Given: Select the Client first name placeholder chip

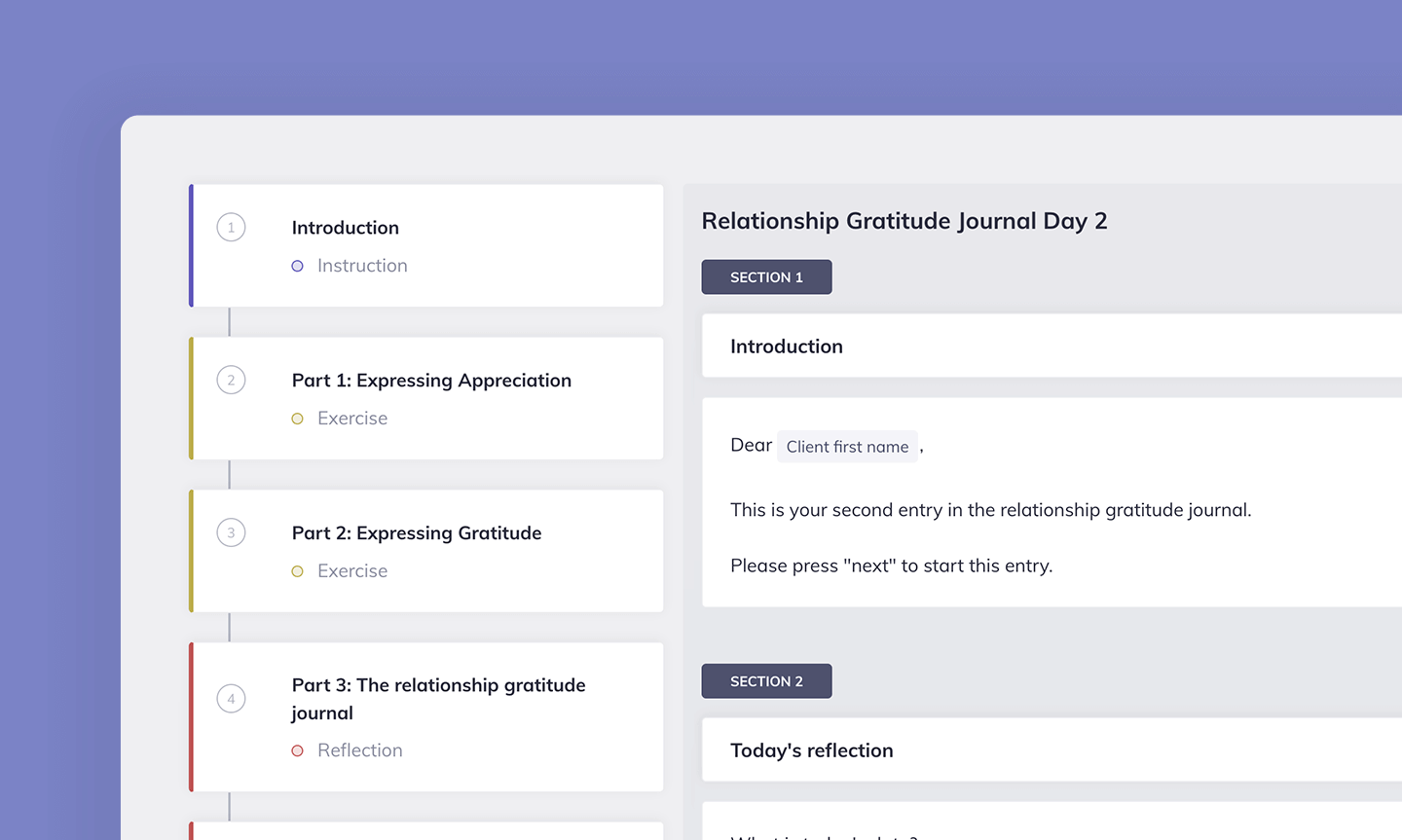Looking at the screenshot, I should click(847, 446).
